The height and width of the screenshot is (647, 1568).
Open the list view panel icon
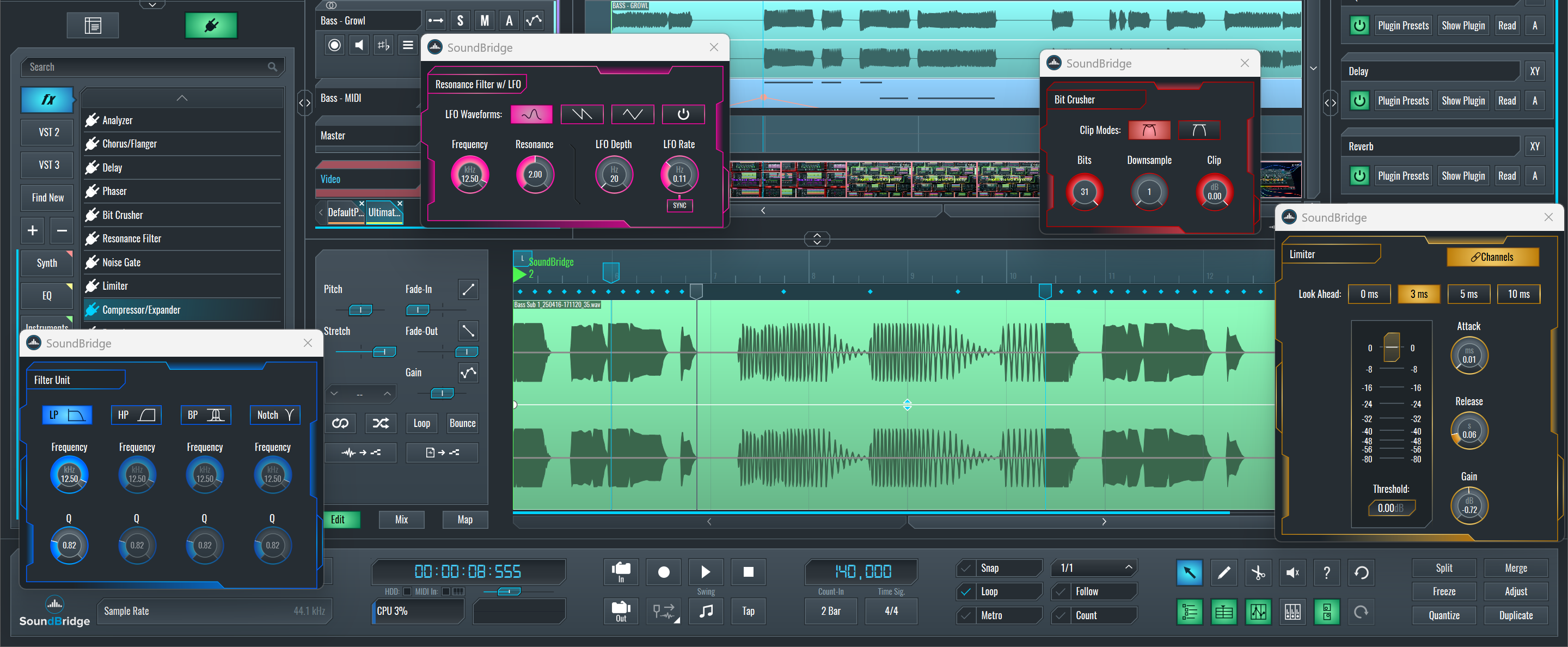point(93,26)
